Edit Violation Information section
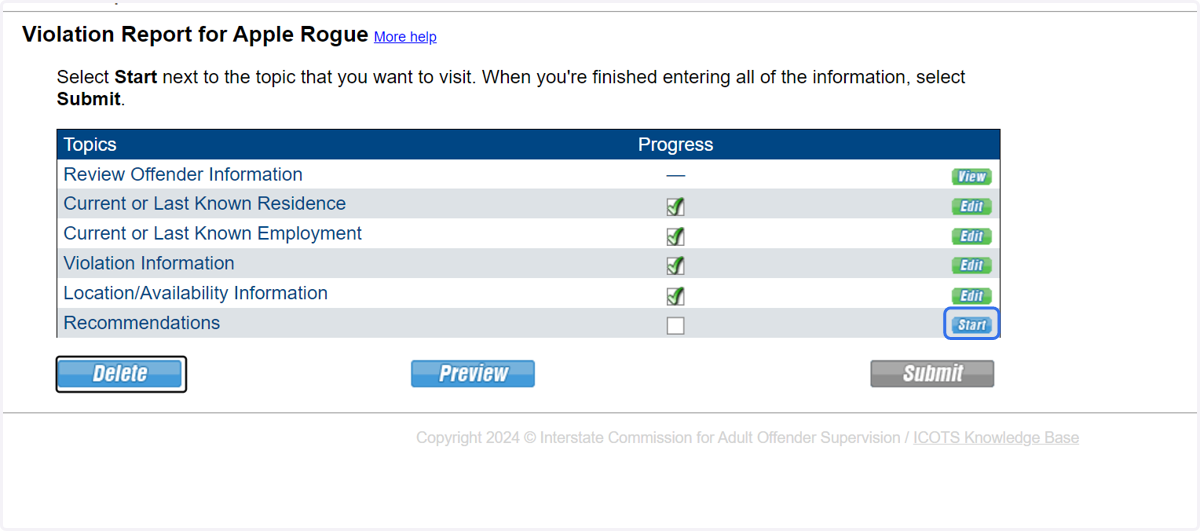This screenshot has width=1200, height=531. pos(971,266)
